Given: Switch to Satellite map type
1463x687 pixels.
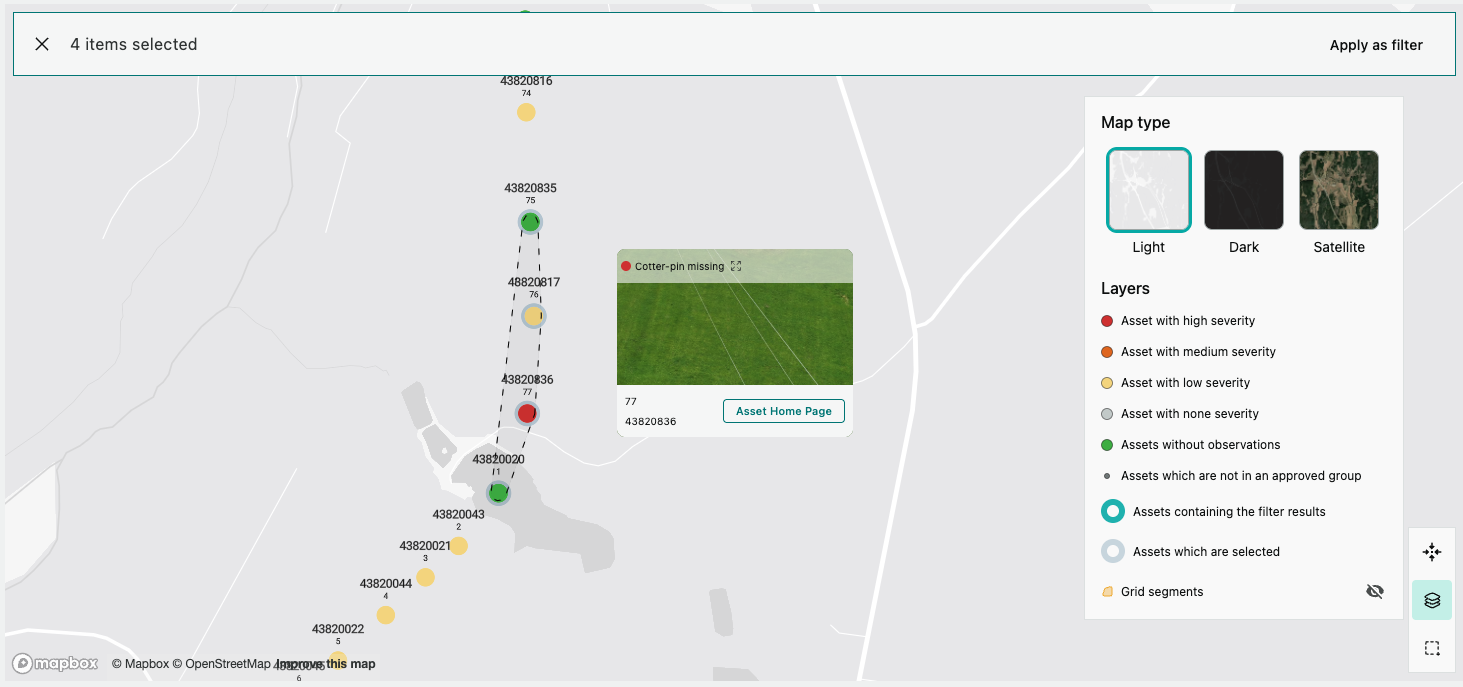Looking at the screenshot, I should 1338,190.
